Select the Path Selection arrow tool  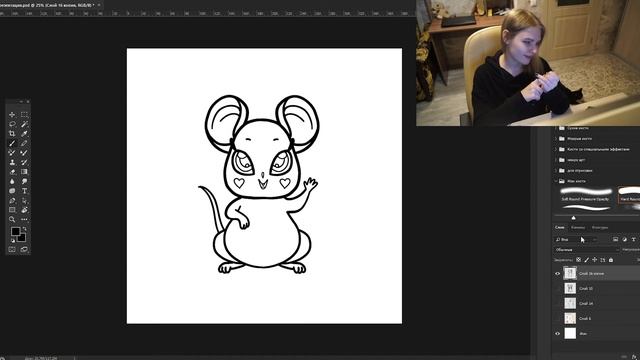(24, 200)
